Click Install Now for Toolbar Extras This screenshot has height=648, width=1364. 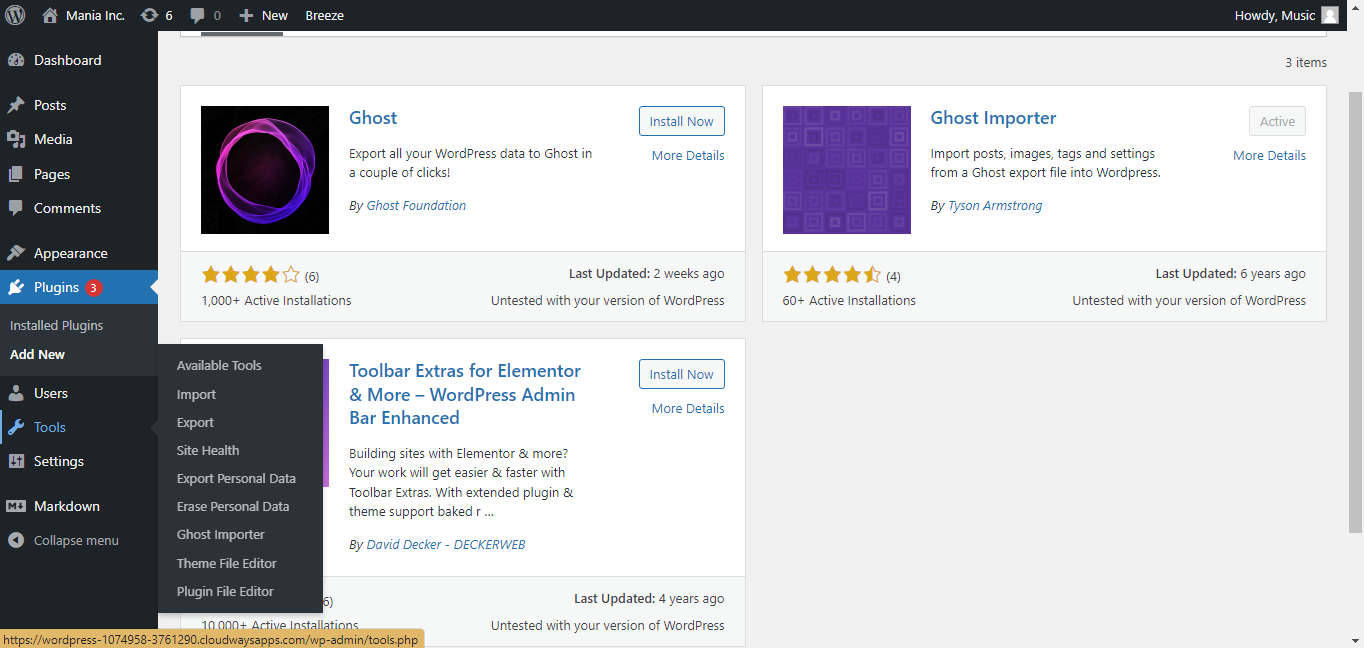pyautogui.click(x=682, y=374)
